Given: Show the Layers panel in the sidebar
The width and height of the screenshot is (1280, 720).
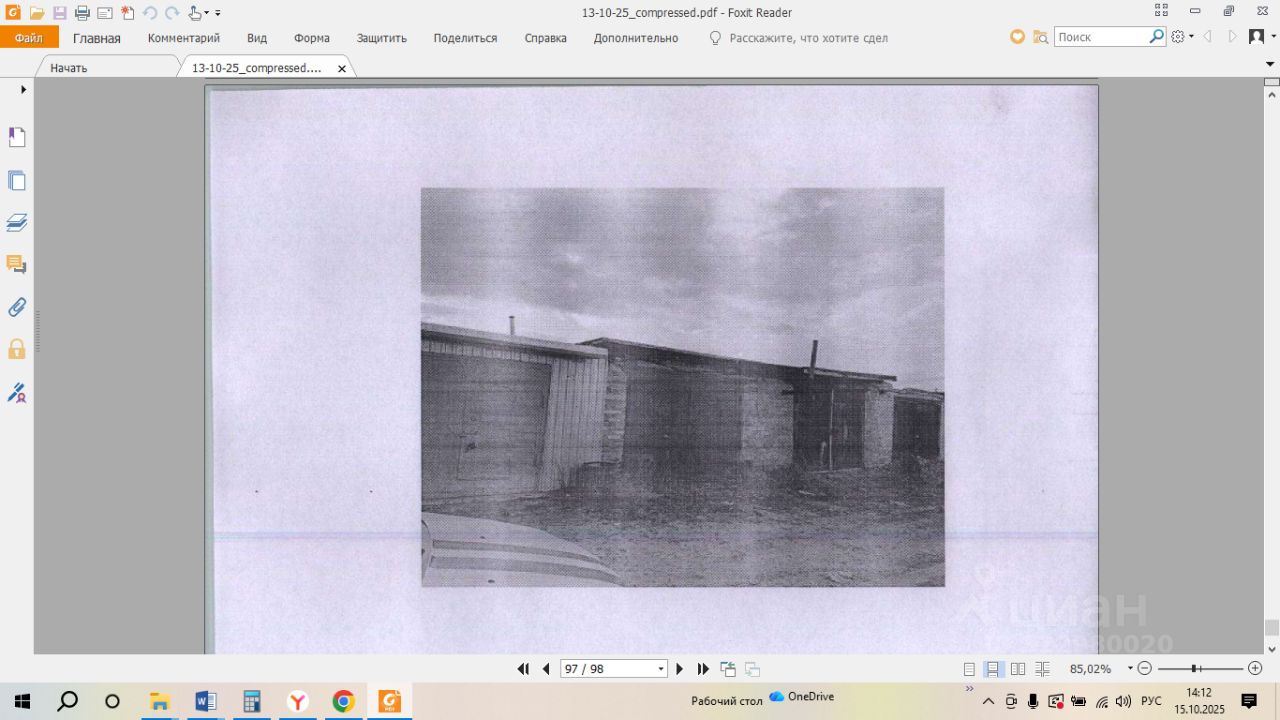Looking at the screenshot, I should pos(17,222).
